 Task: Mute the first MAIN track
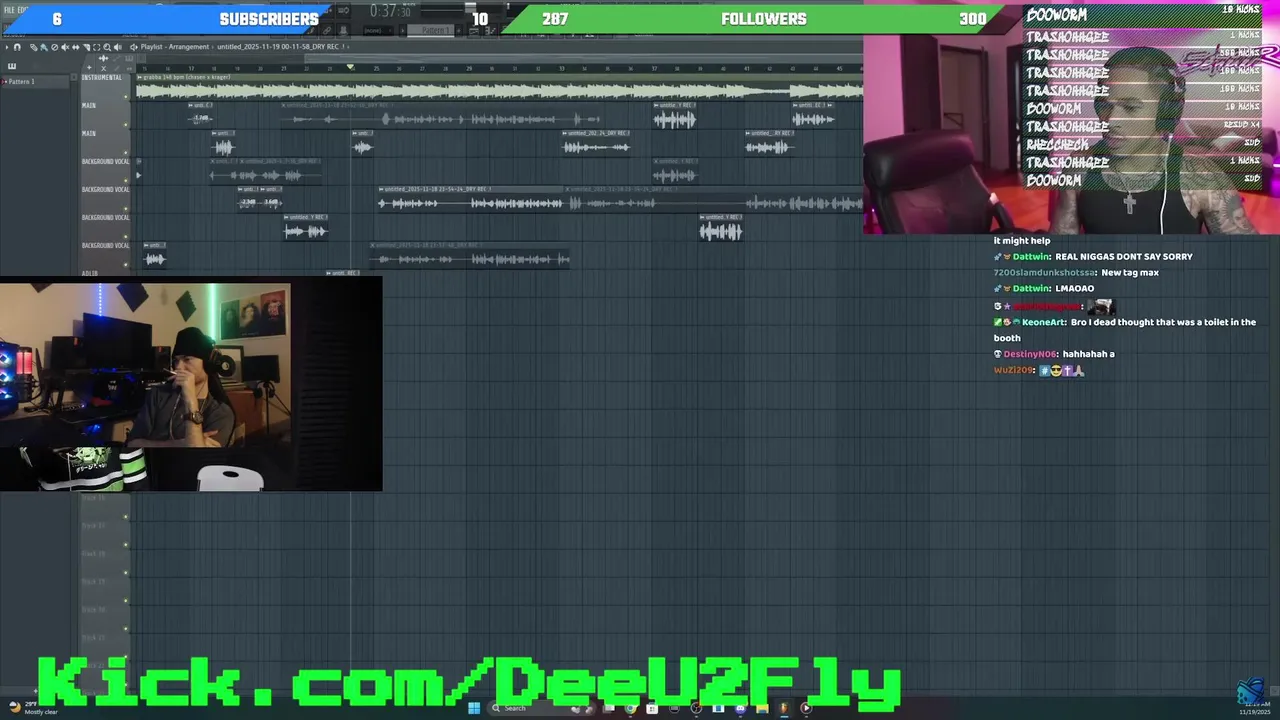coord(126,124)
